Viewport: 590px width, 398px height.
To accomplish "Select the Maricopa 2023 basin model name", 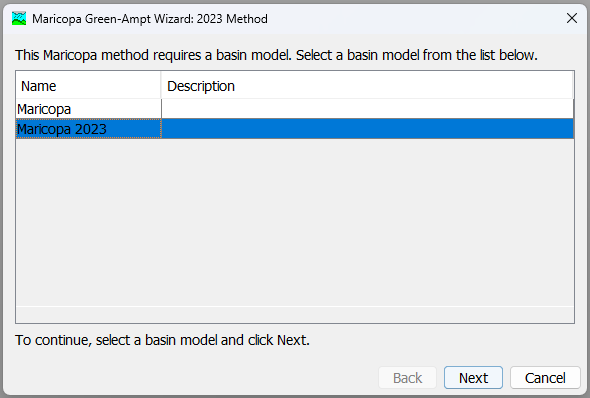I will (x=62, y=129).
